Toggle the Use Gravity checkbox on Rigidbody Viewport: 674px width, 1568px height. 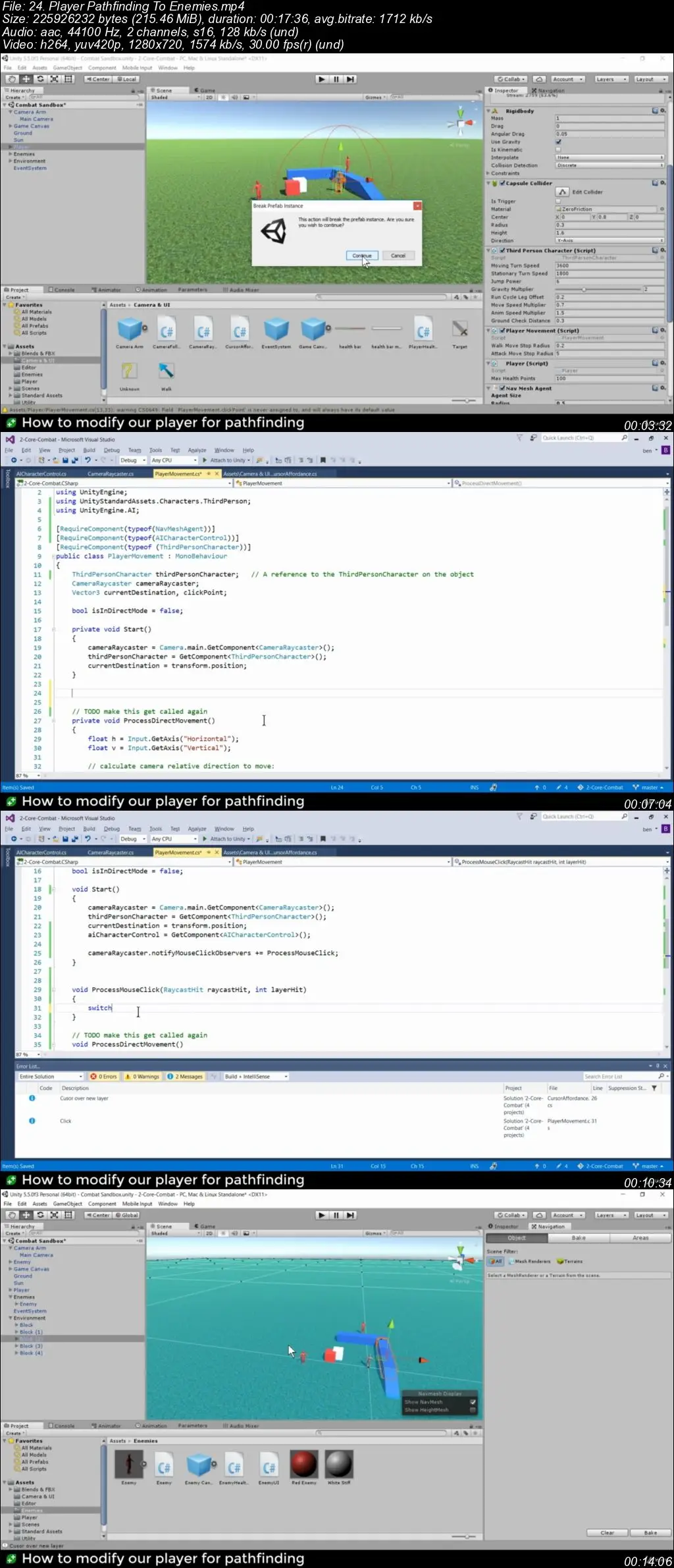[558, 142]
